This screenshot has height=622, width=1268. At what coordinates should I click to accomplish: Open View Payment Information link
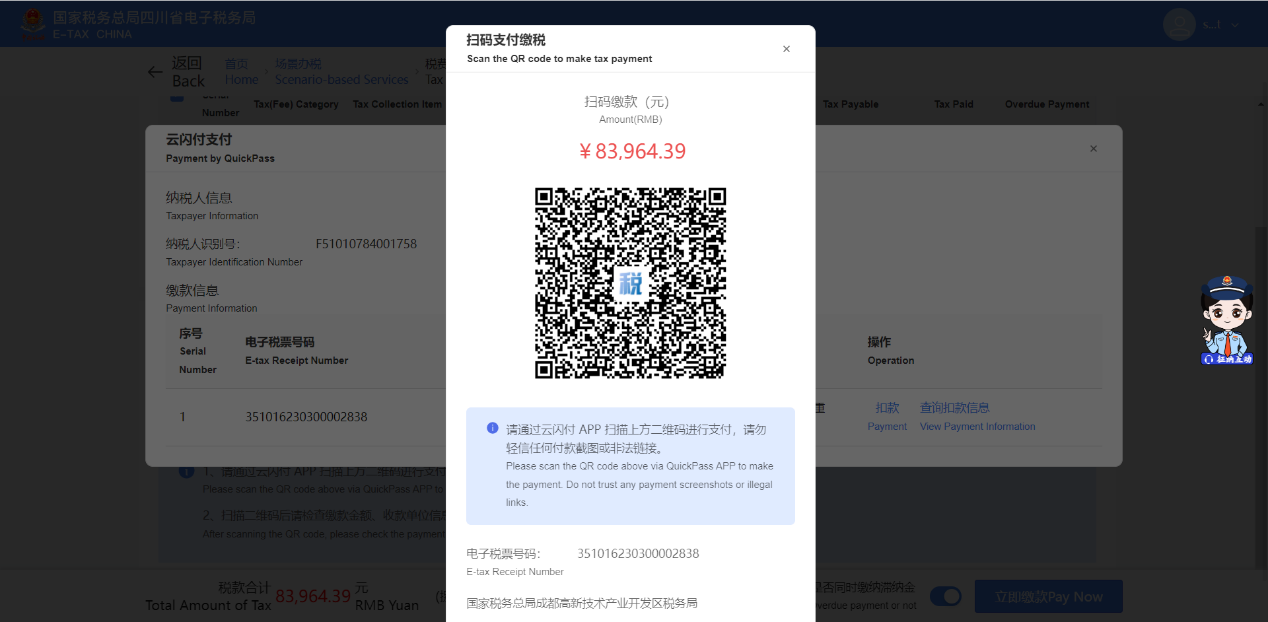tap(977, 416)
